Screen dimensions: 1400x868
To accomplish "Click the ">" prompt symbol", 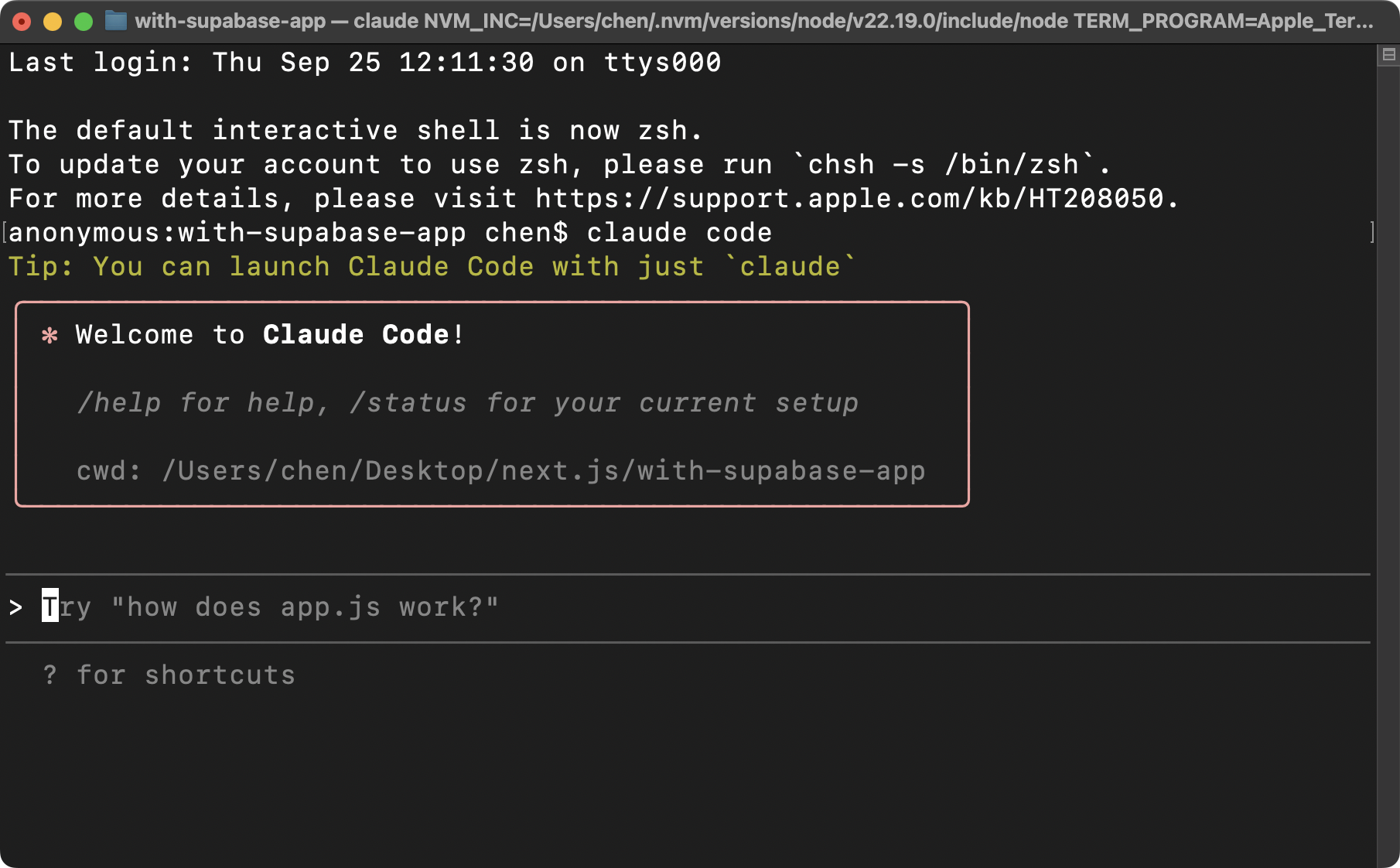I will pos(16,608).
